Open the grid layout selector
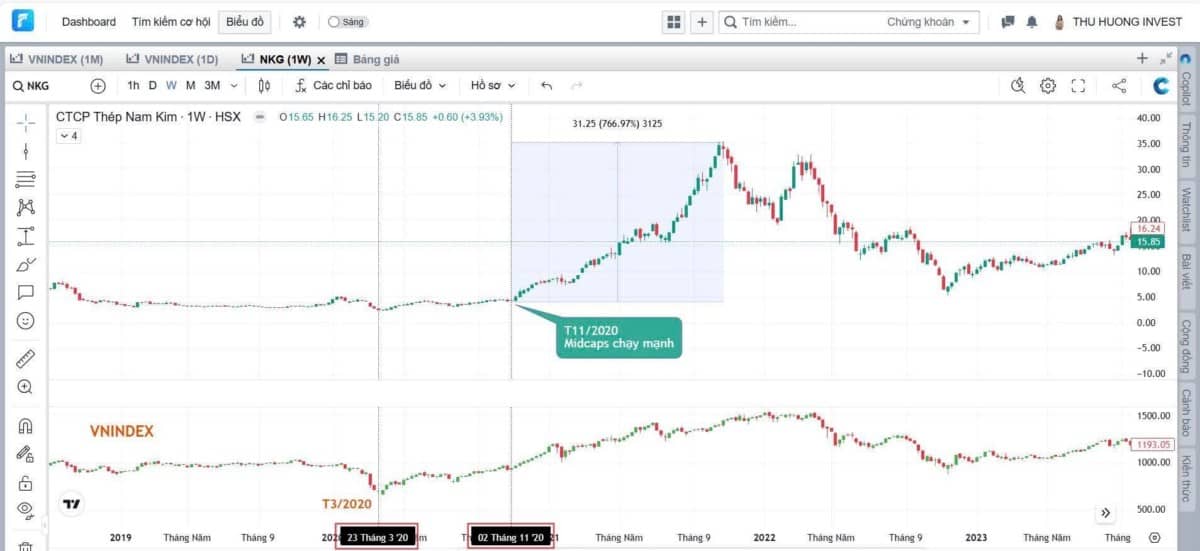1200x551 pixels. pyautogui.click(x=674, y=22)
